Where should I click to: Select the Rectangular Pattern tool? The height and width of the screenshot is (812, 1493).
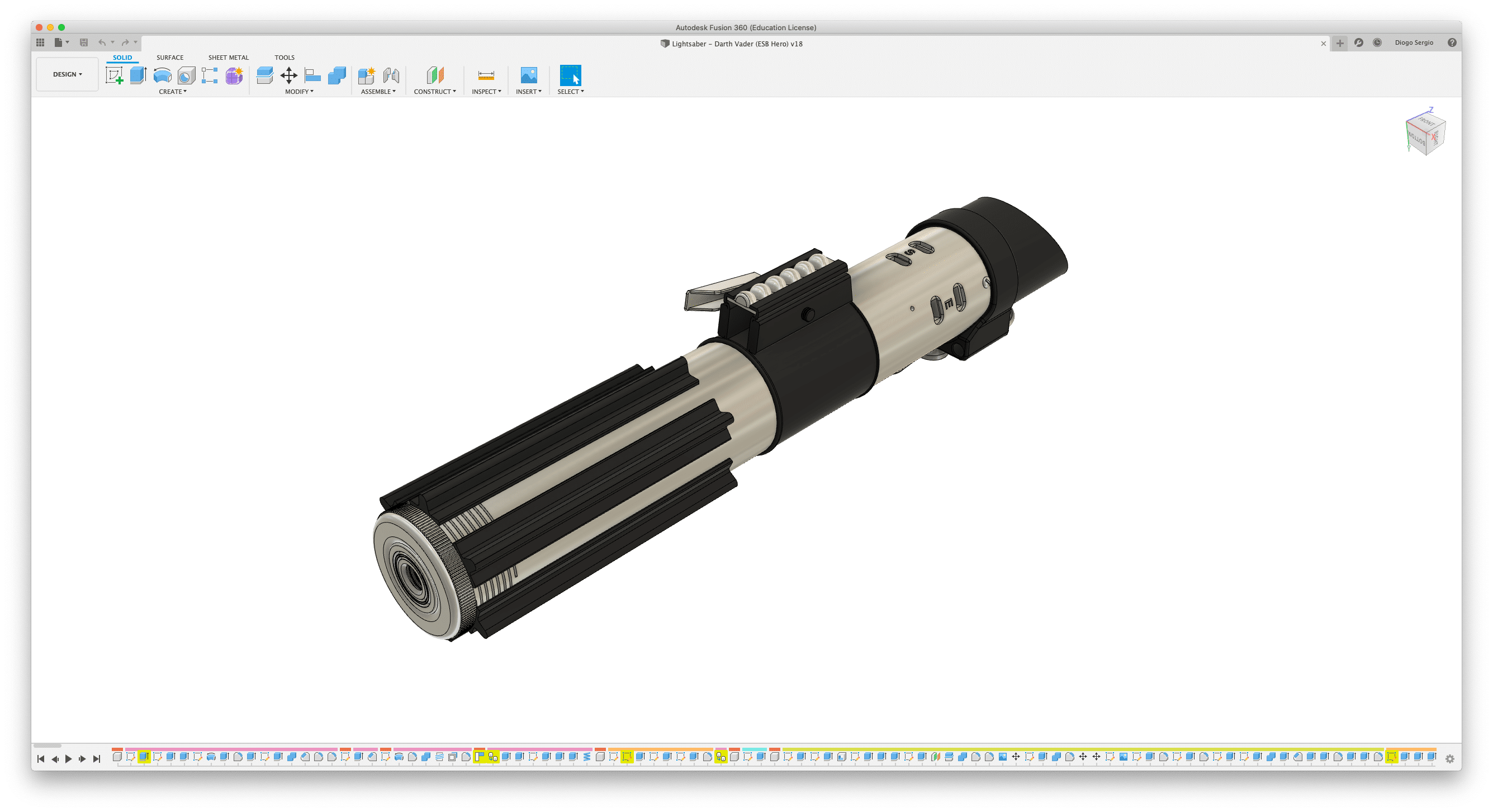210,75
